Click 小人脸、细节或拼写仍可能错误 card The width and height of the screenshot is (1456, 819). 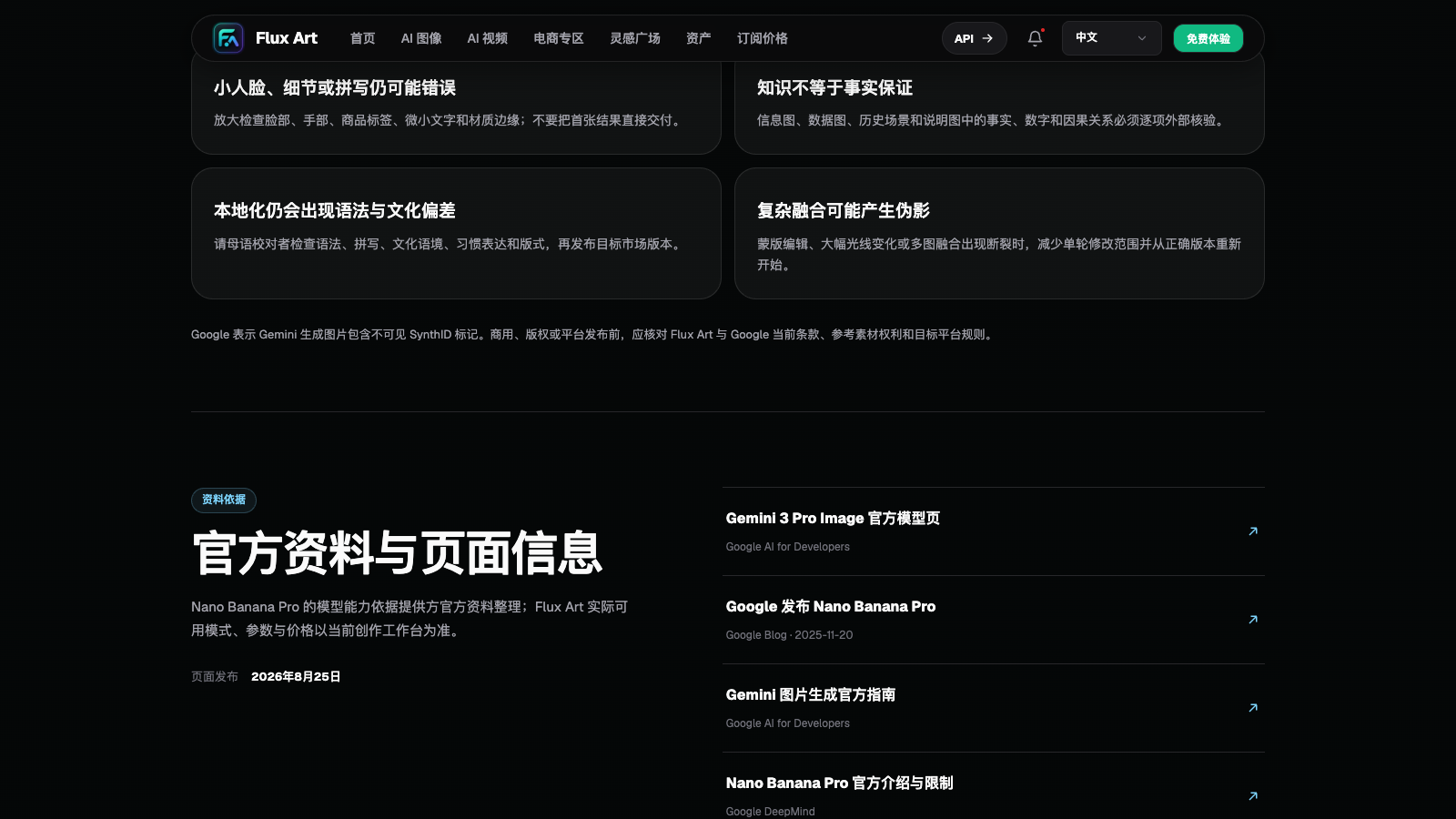click(456, 102)
